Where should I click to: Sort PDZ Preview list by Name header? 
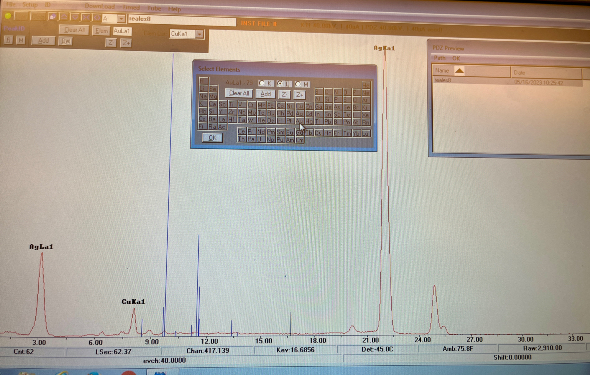coord(471,71)
